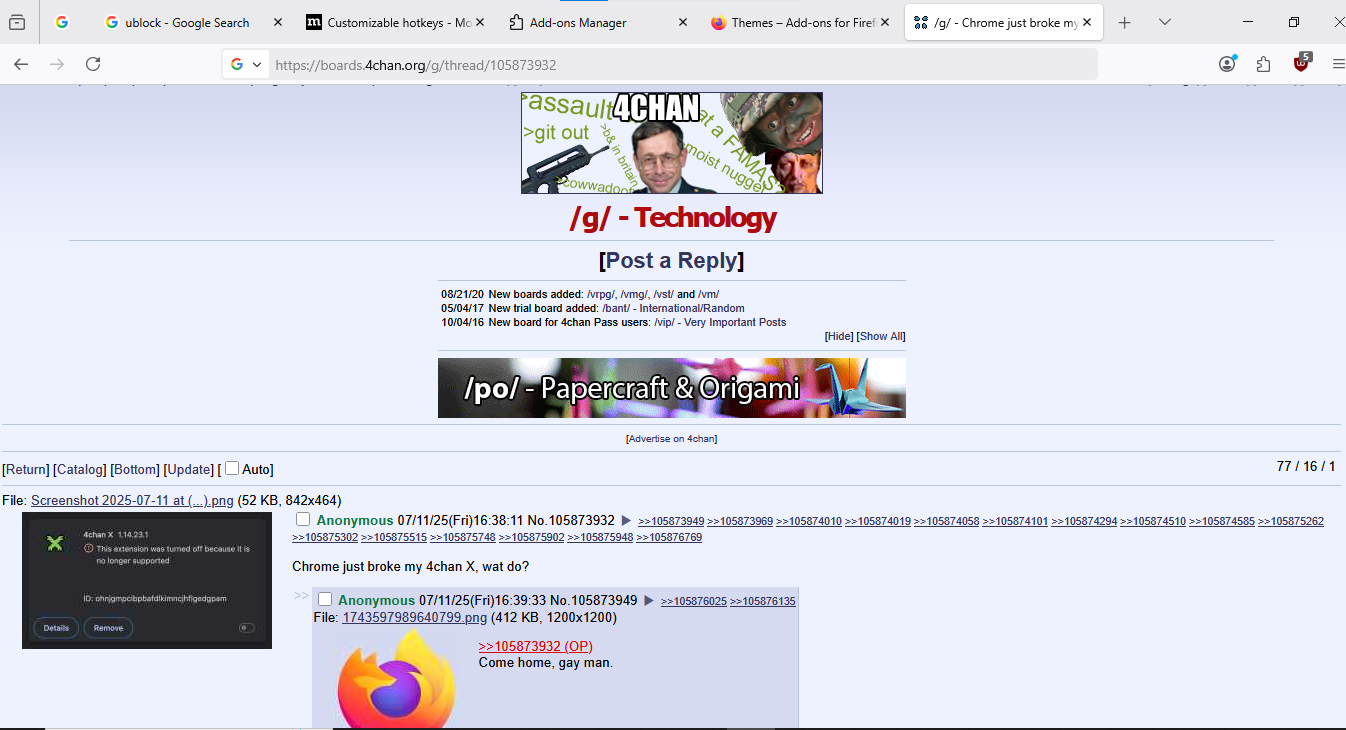Click the >>105873932 (OP) quote link
The width and height of the screenshot is (1346, 730).
[x=535, y=646]
